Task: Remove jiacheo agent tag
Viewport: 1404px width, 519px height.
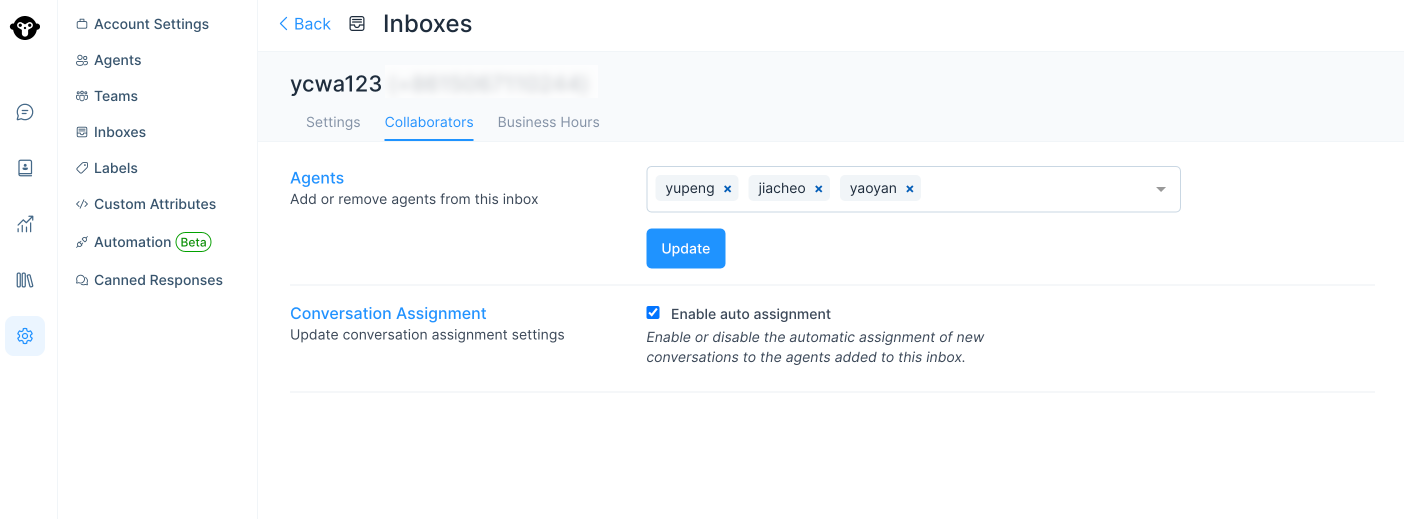Action: point(819,189)
